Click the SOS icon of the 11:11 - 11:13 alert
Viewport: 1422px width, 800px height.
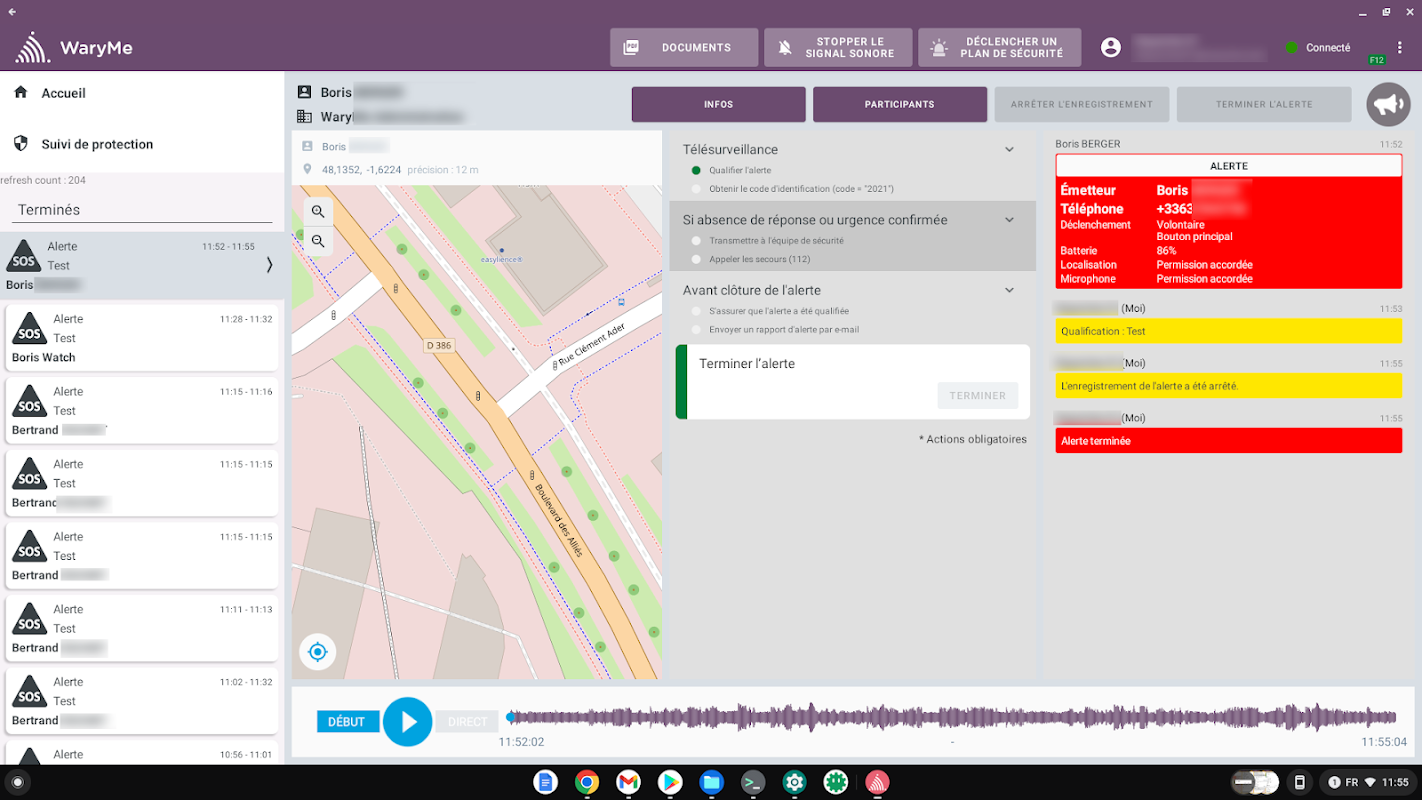pyautogui.click(x=30, y=619)
